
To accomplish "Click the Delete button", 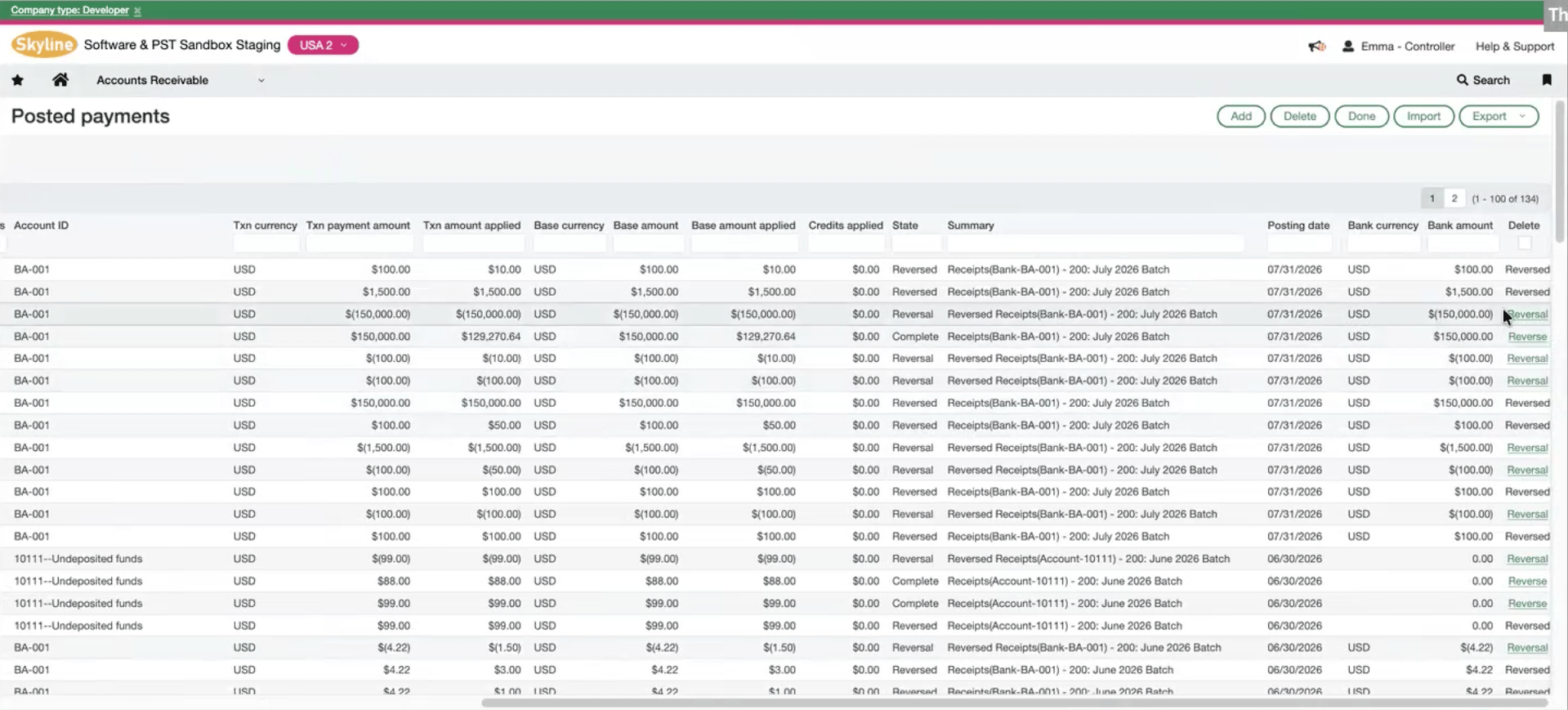I will pyautogui.click(x=1299, y=116).
